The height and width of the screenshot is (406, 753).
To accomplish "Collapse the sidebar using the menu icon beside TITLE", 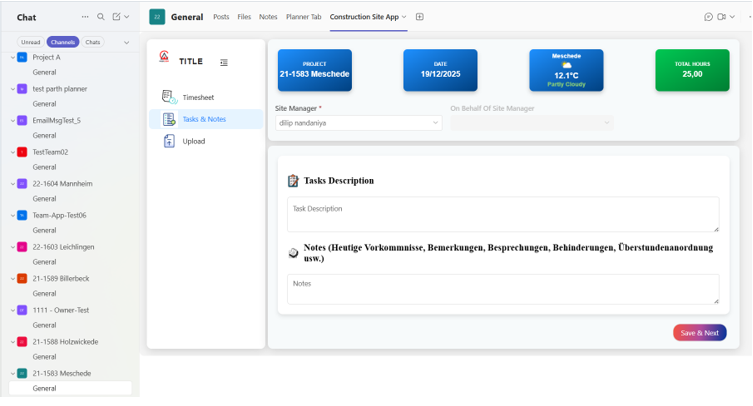I will pyautogui.click(x=224, y=62).
